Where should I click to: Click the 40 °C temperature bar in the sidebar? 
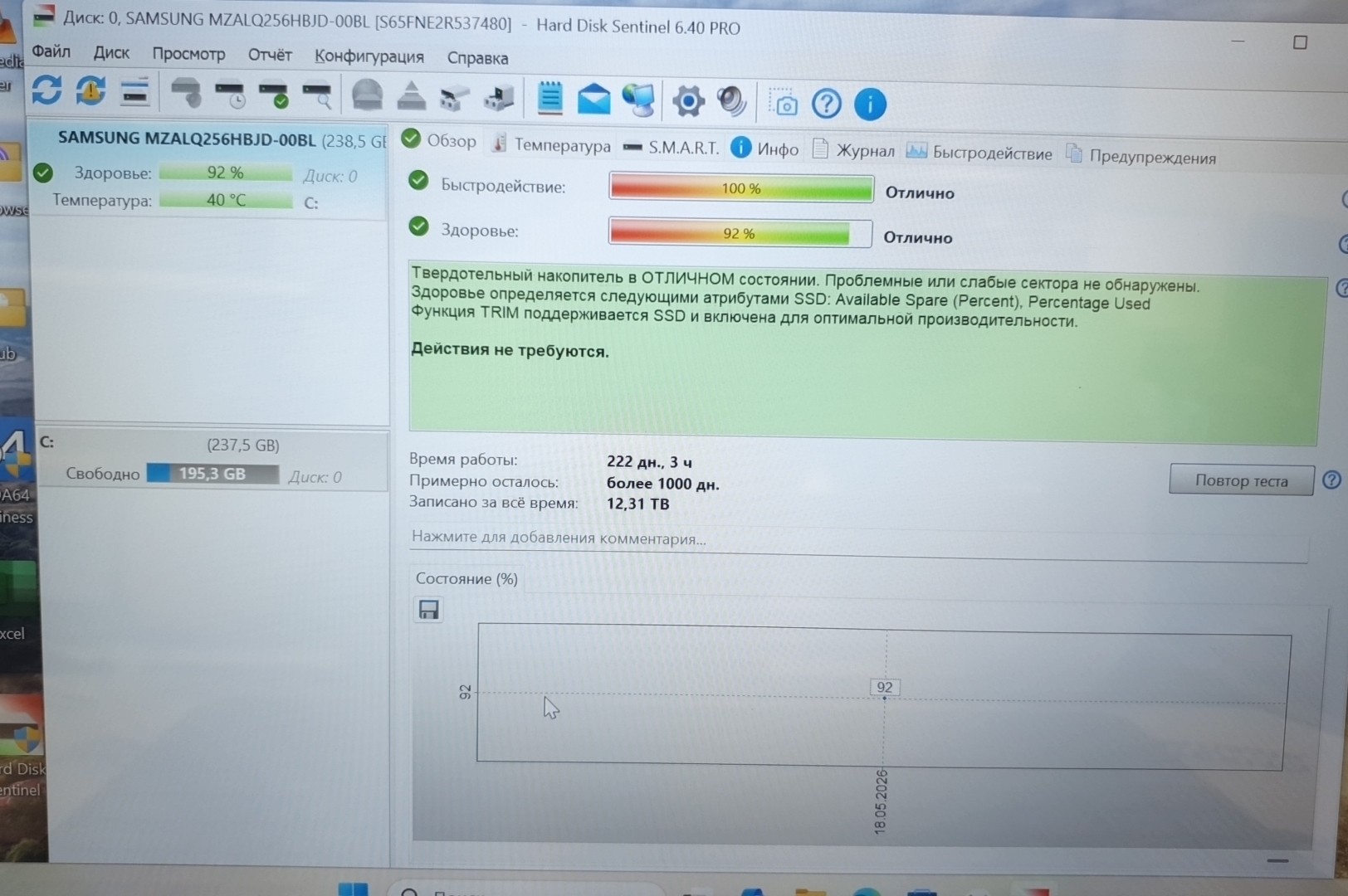pyautogui.click(x=226, y=200)
